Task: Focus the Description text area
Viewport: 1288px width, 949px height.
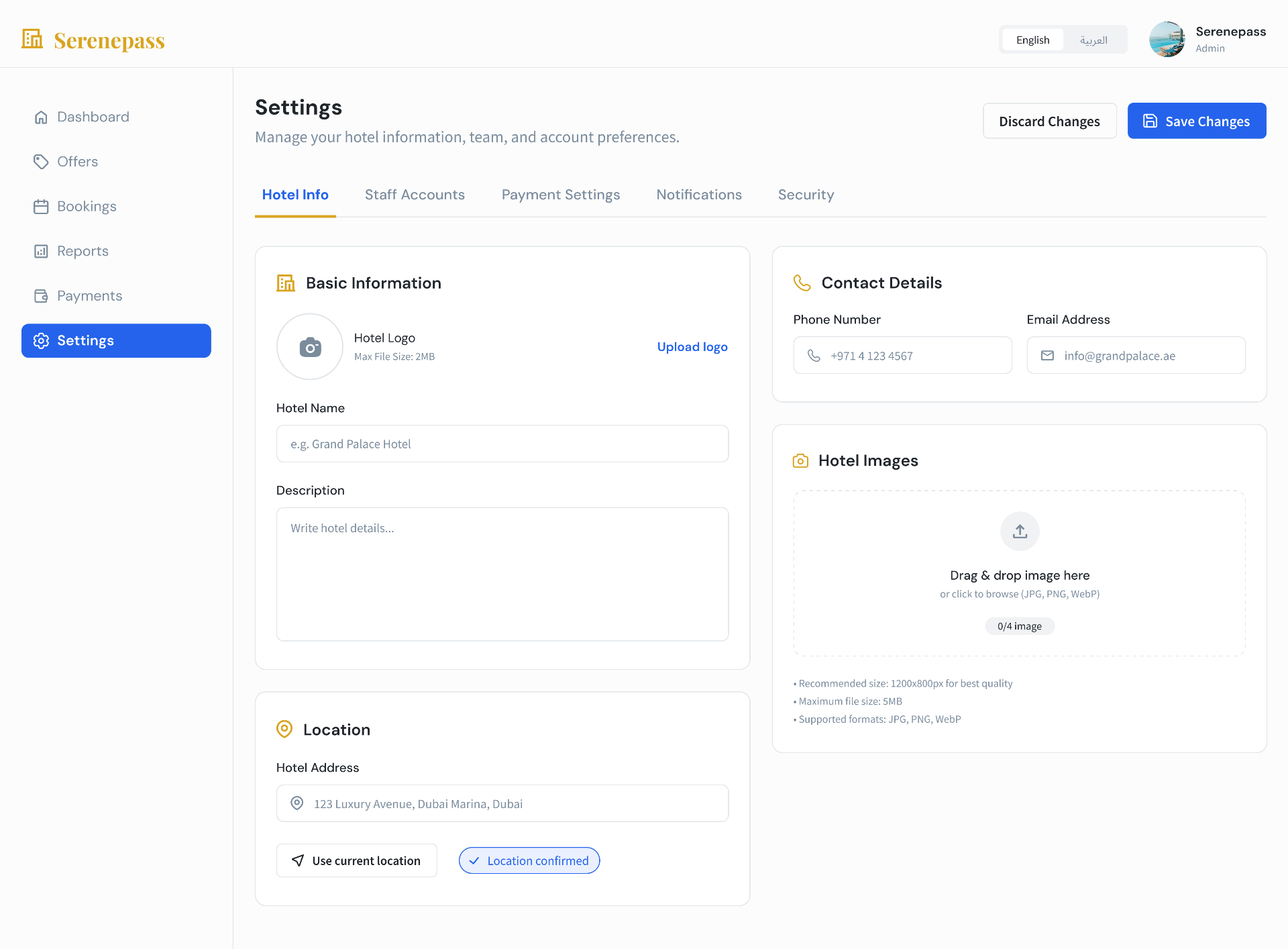Action: tap(502, 575)
